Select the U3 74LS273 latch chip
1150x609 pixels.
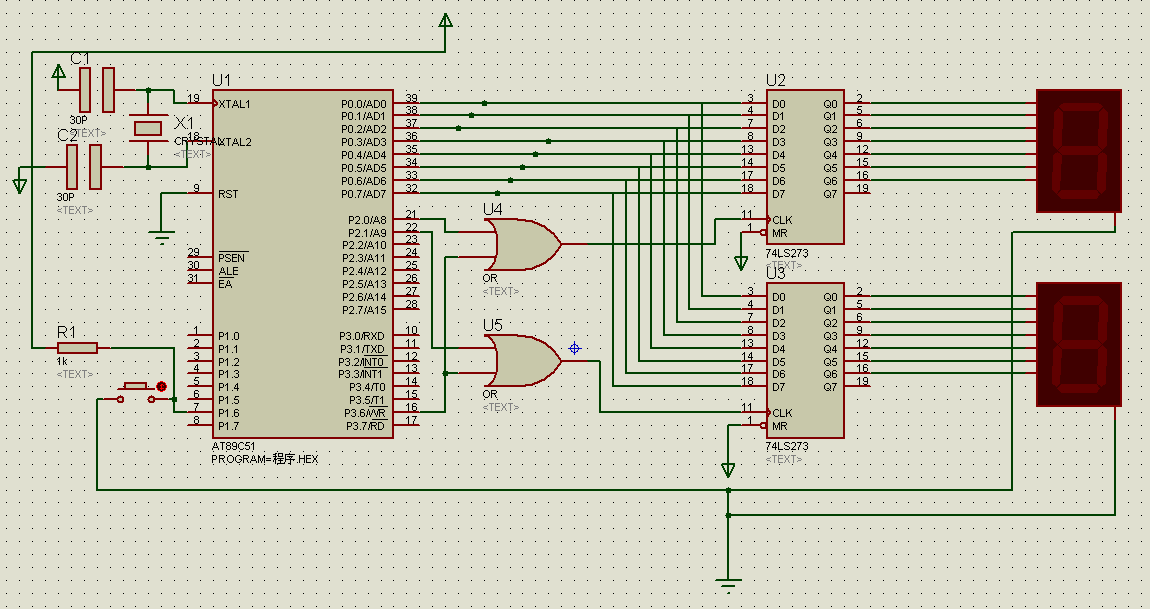(x=805, y=360)
